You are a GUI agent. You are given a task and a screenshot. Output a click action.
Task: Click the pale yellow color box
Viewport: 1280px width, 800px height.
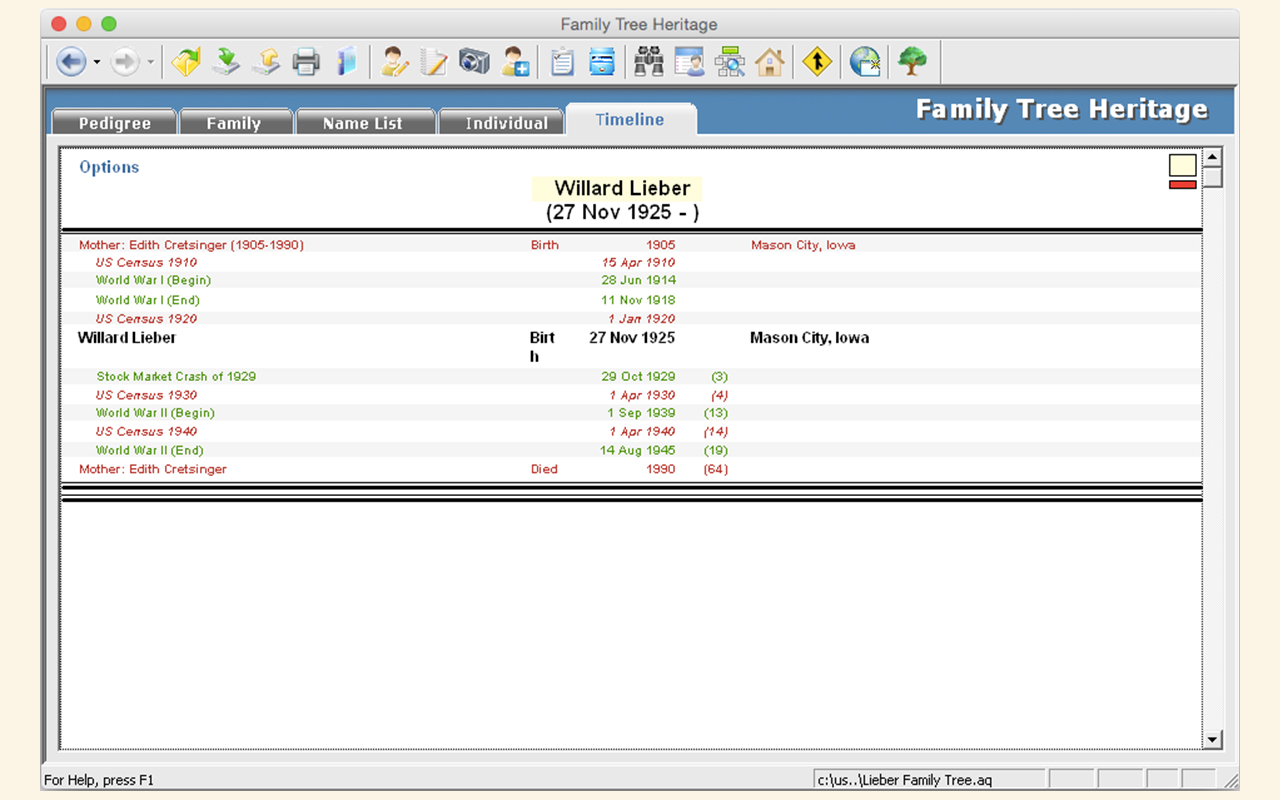tap(1183, 166)
